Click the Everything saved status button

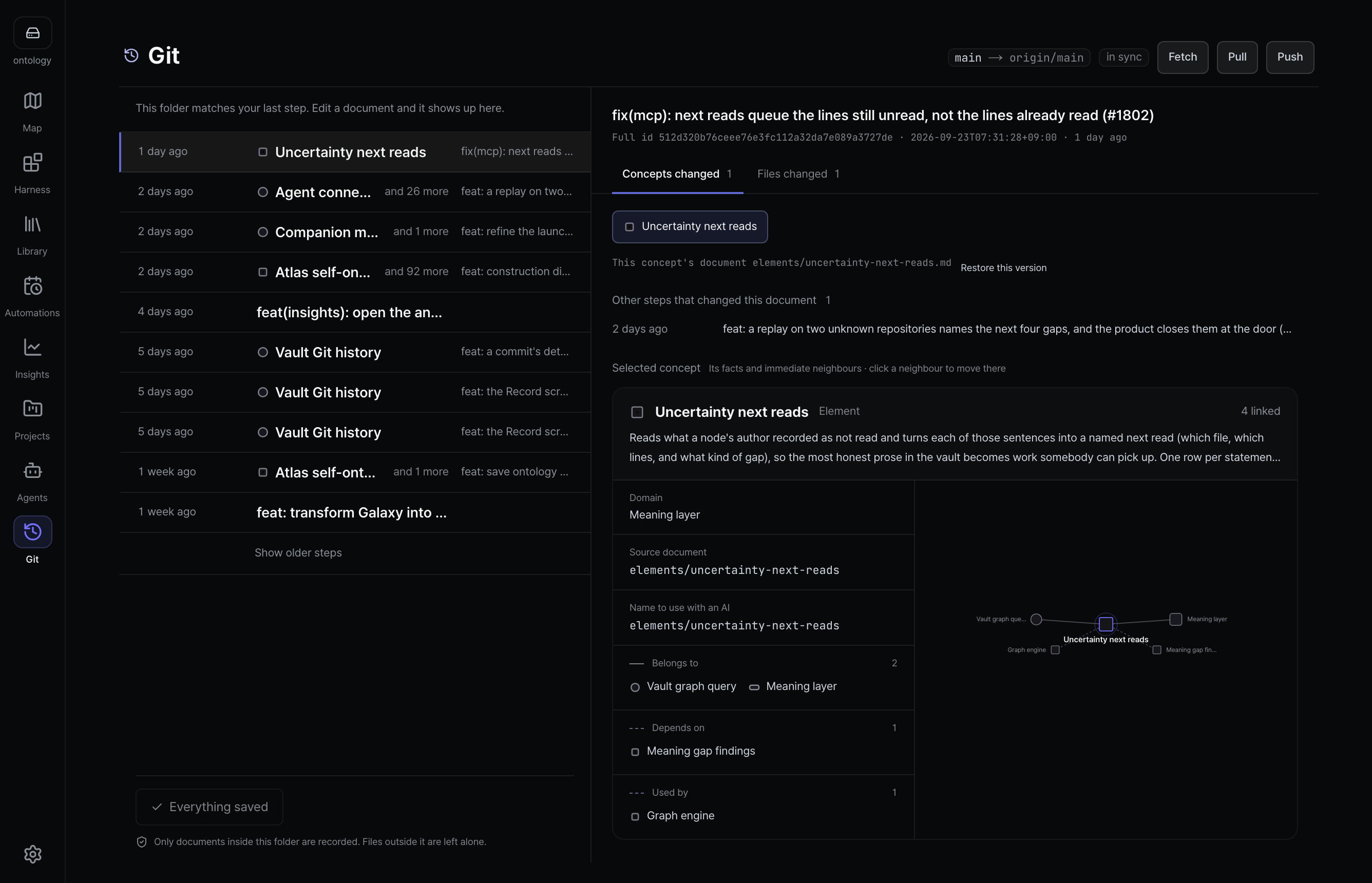pyautogui.click(x=209, y=807)
